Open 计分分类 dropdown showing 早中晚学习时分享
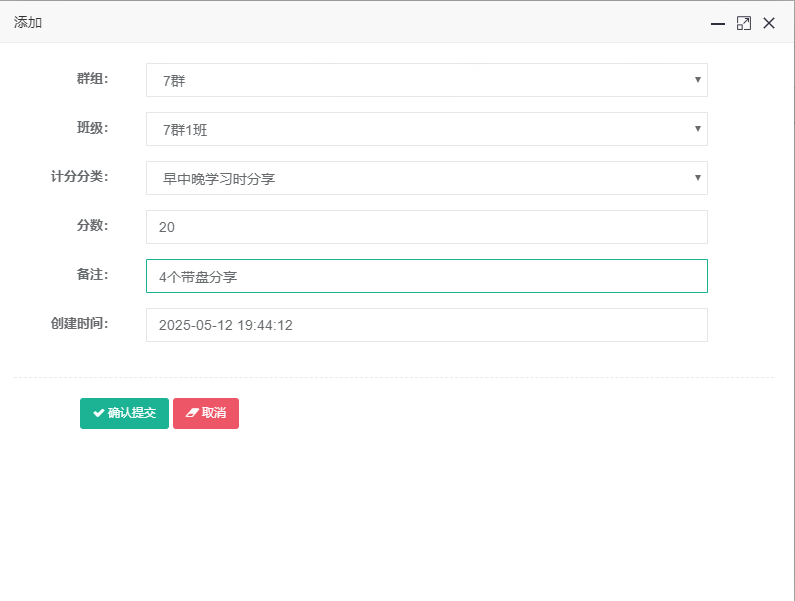 pyautogui.click(x=426, y=178)
